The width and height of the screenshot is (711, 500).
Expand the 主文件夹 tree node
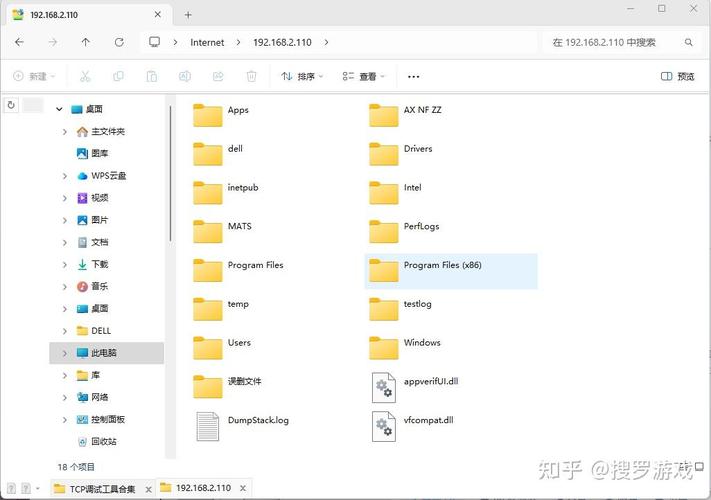(64, 131)
